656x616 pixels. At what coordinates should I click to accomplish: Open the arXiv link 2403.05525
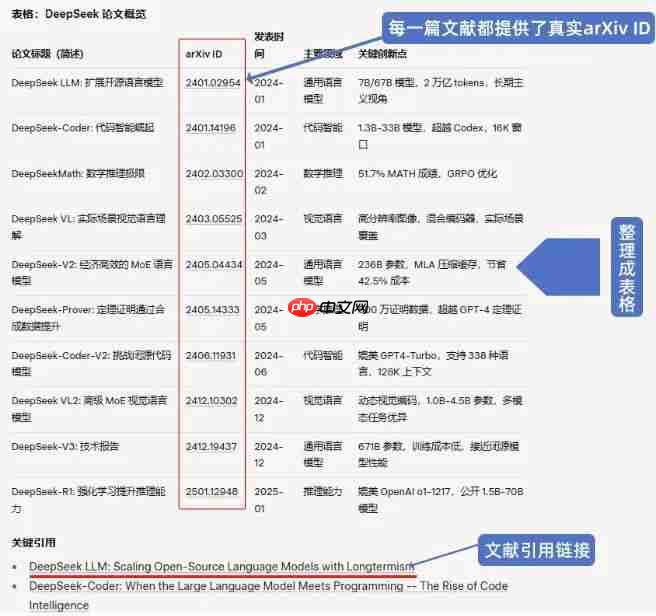tap(214, 219)
